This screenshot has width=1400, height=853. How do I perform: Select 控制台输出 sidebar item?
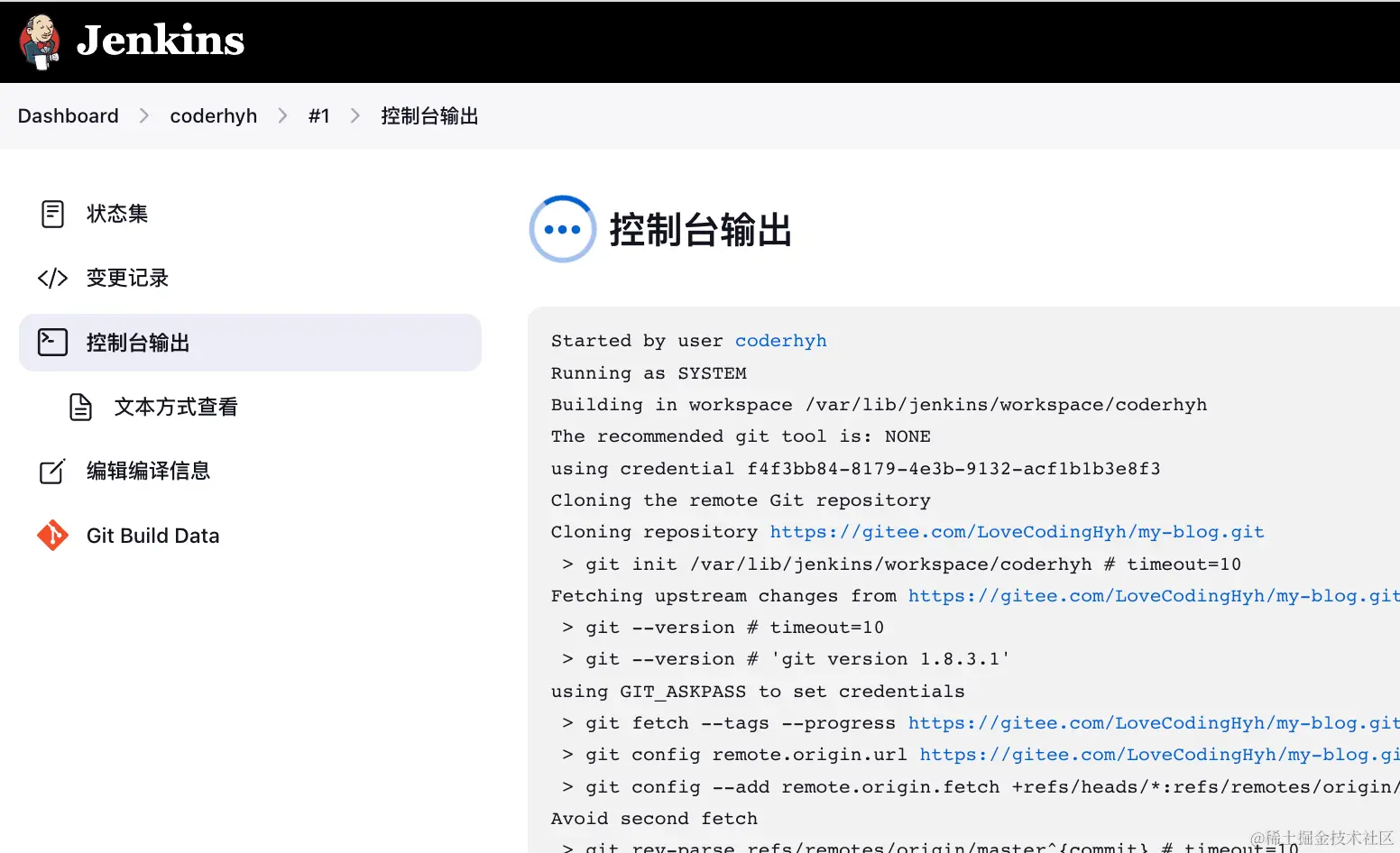(250, 343)
